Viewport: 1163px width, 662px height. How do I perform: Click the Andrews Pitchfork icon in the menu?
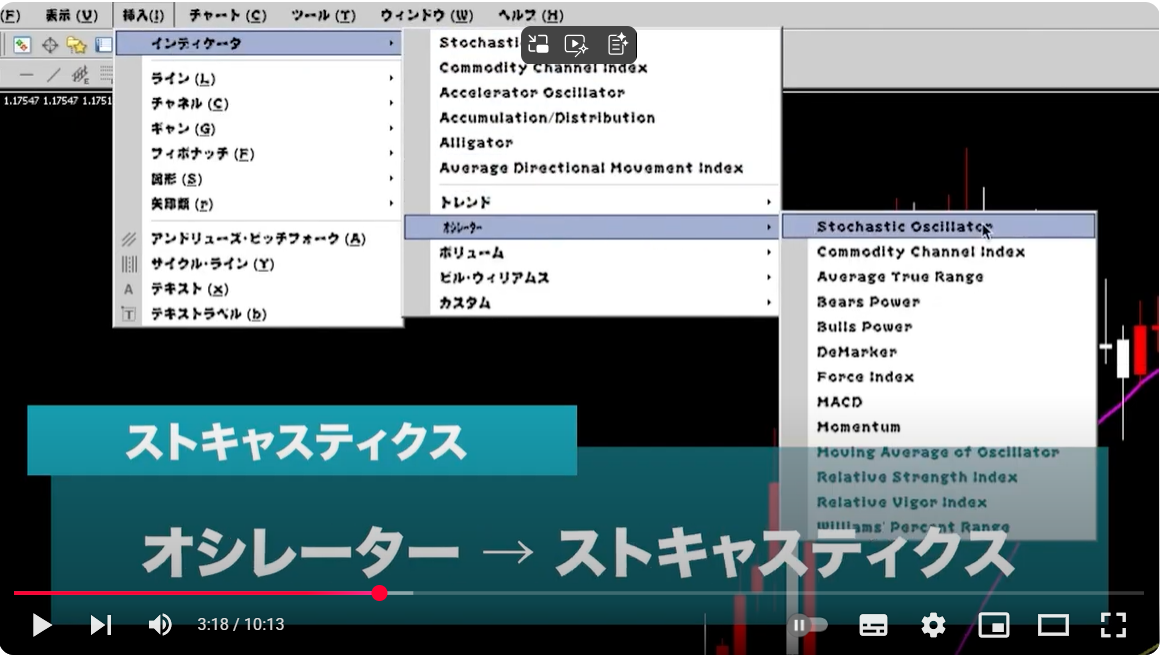(129, 239)
